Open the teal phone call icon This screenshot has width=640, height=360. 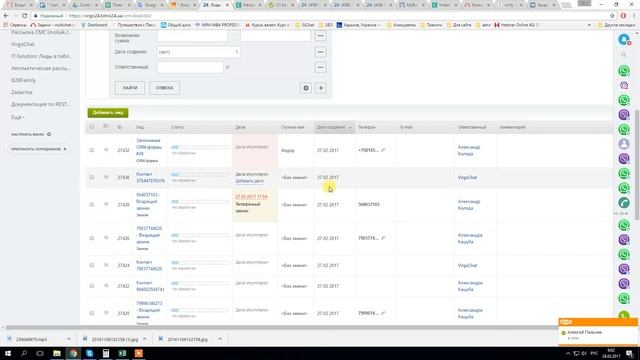pyautogui.click(x=624, y=203)
